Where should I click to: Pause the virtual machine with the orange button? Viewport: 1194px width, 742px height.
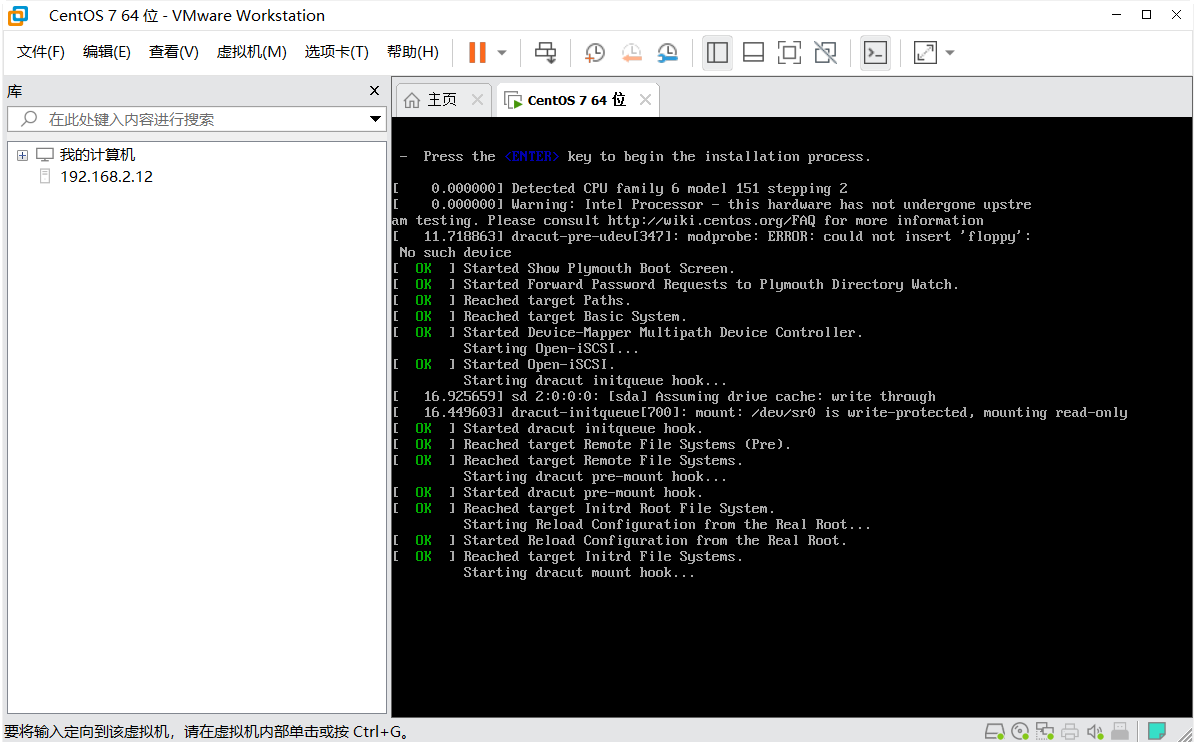tap(477, 52)
